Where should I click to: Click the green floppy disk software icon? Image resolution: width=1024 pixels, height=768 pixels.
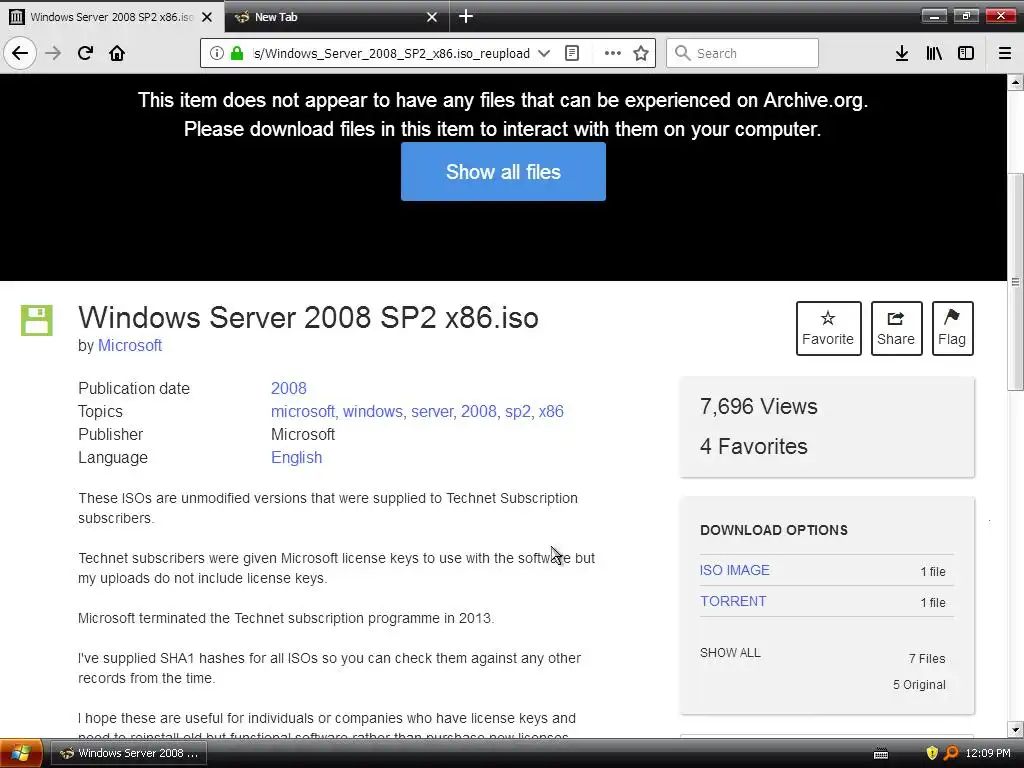click(x=37, y=320)
